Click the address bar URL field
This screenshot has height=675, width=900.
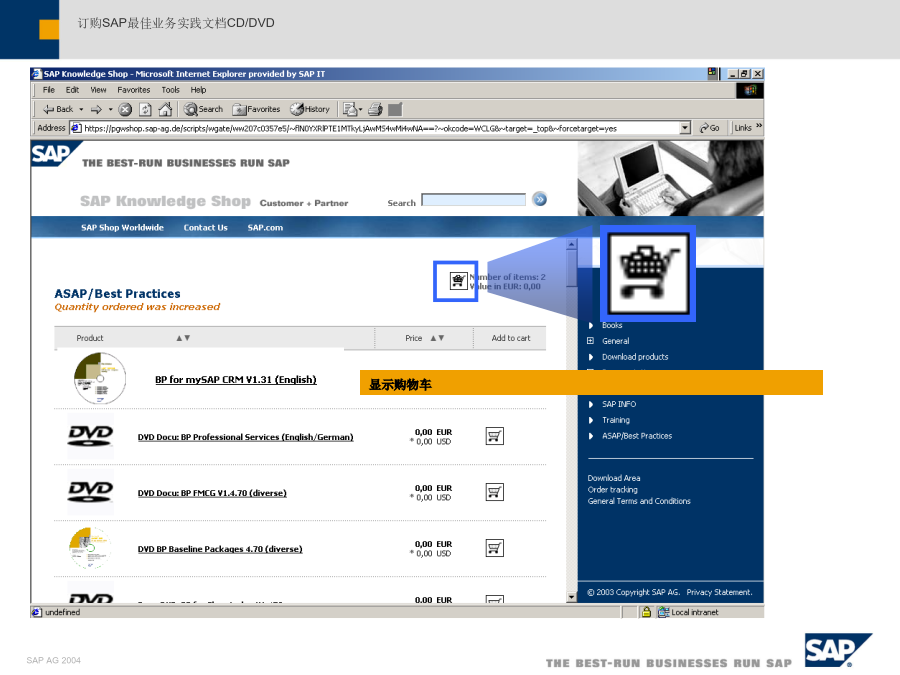(x=381, y=128)
